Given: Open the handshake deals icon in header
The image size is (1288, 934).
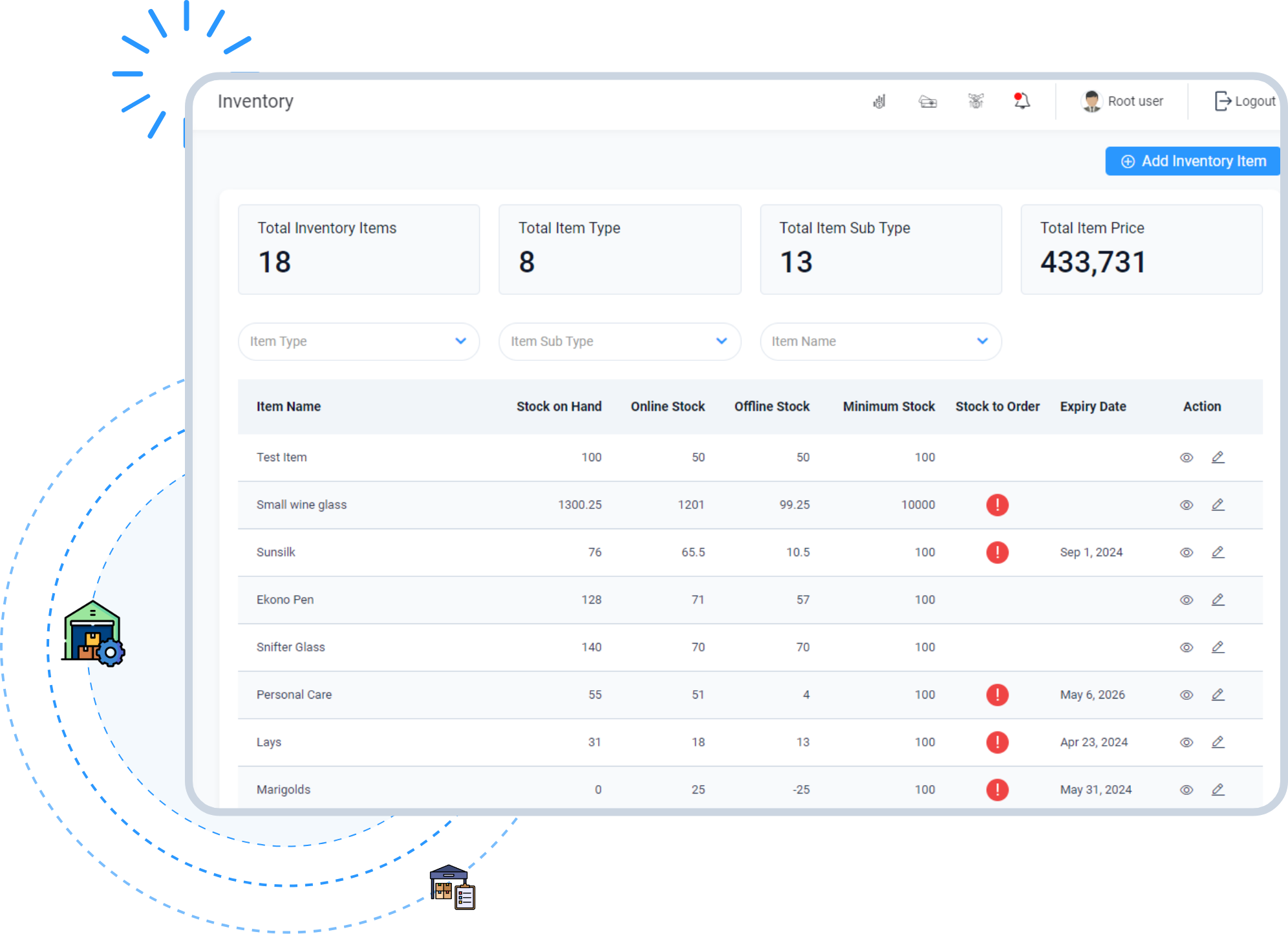Looking at the screenshot, I should coord(976,101).
